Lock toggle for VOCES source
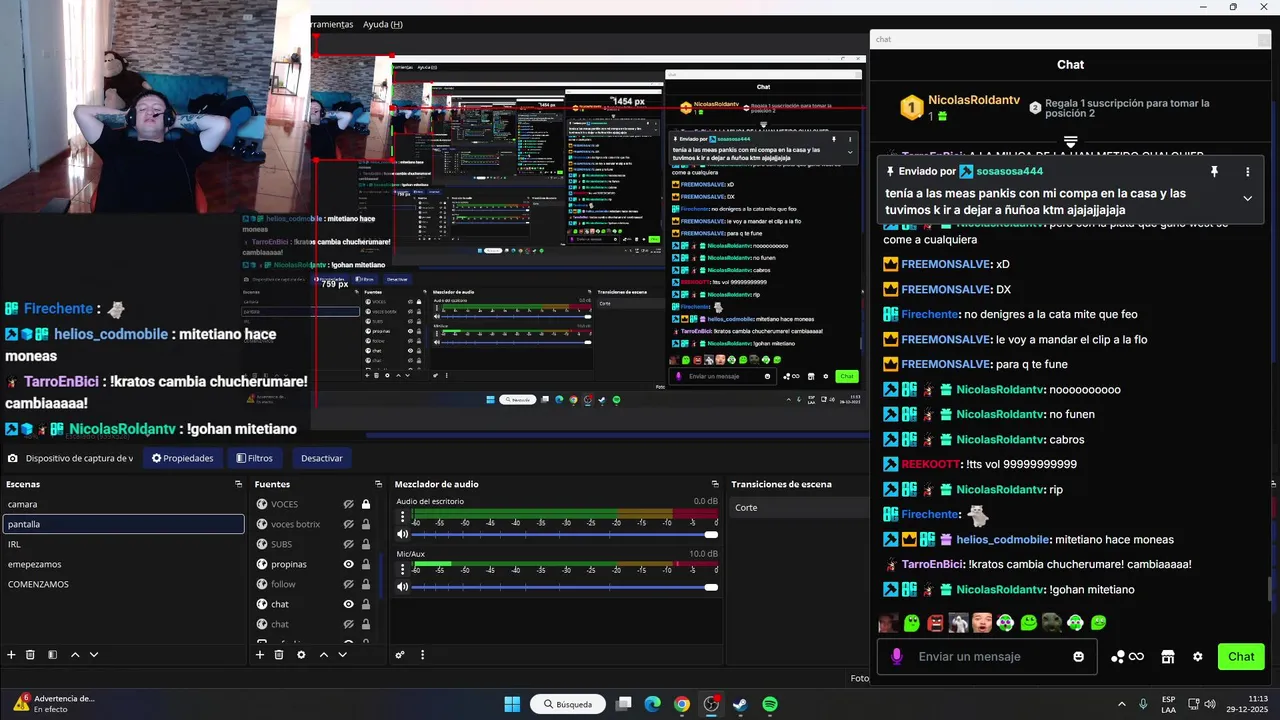The image size is (1280, 720). click(366, 504)
